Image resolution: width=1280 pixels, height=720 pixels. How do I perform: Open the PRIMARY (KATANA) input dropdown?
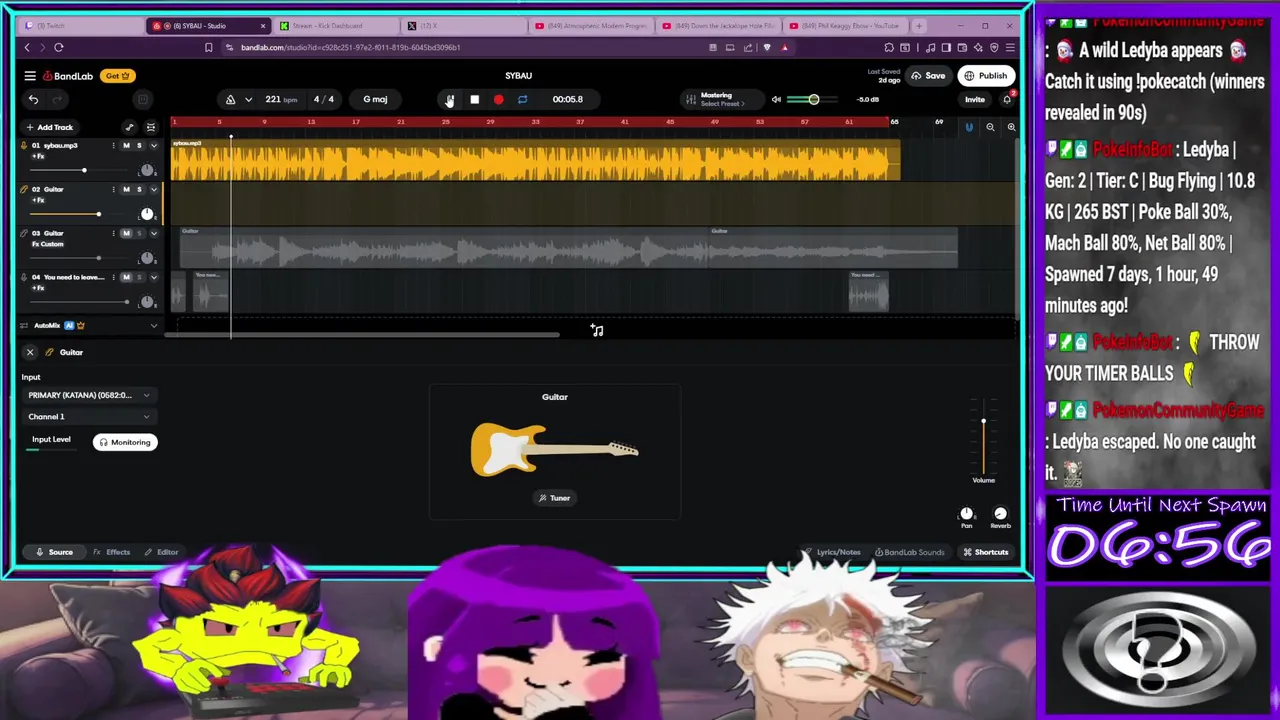coord(88,395)
